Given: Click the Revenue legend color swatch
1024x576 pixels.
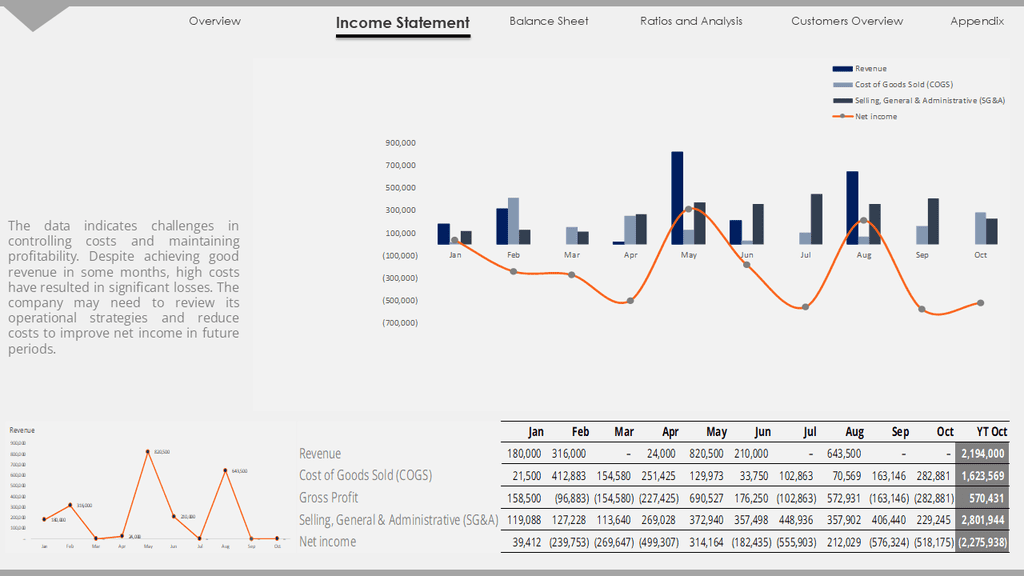Looking at the screenshot, I should tap(842, 69).
